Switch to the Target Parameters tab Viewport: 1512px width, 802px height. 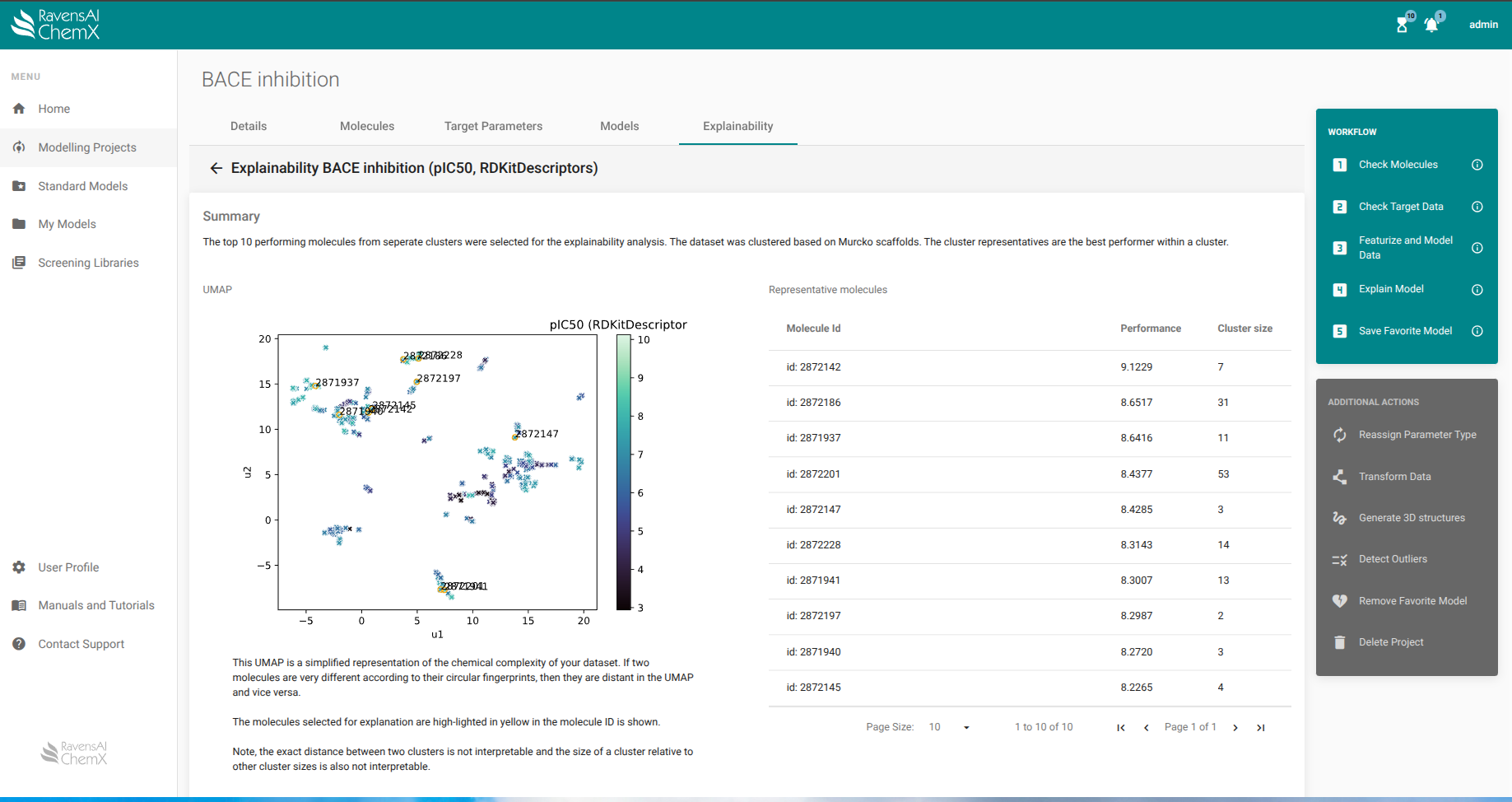tap(493, 126)
